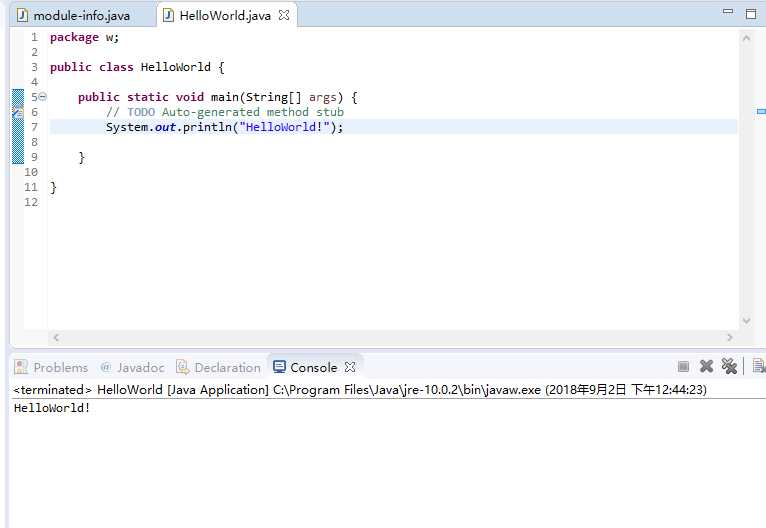The image size is (766, 528).
Task: Open the Javadoc view tab
Action: [x=132, y=367]
